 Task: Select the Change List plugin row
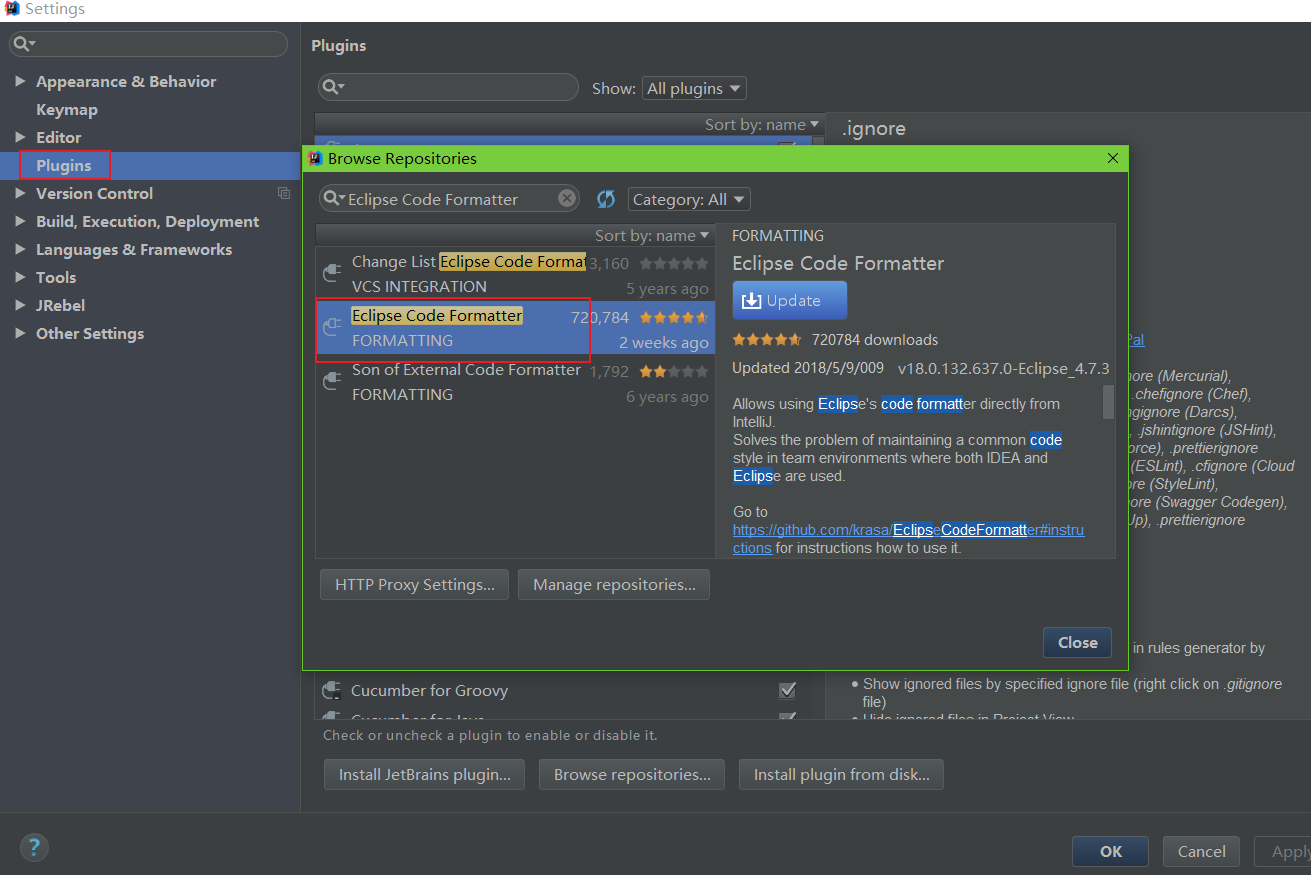[515, 274]
